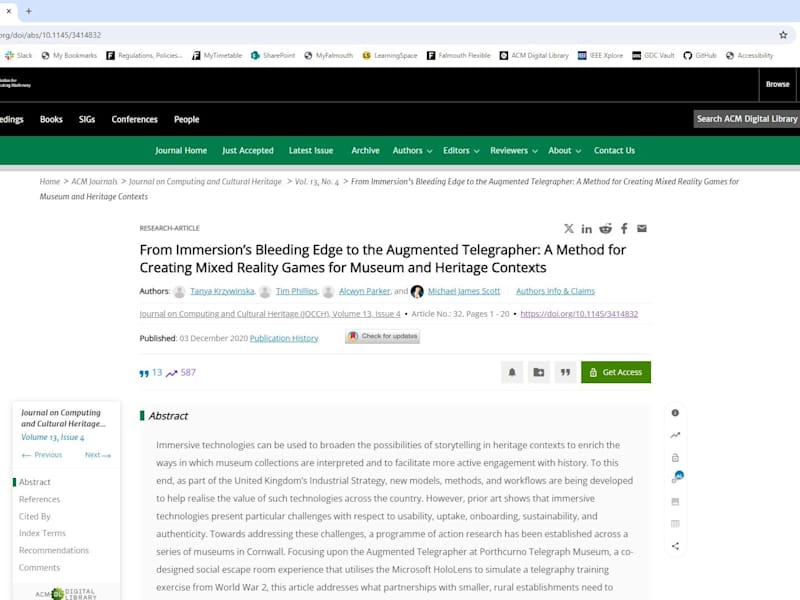Share article on Reddit icon
Viewport: 800px width, 600px height.
[605, 229]
